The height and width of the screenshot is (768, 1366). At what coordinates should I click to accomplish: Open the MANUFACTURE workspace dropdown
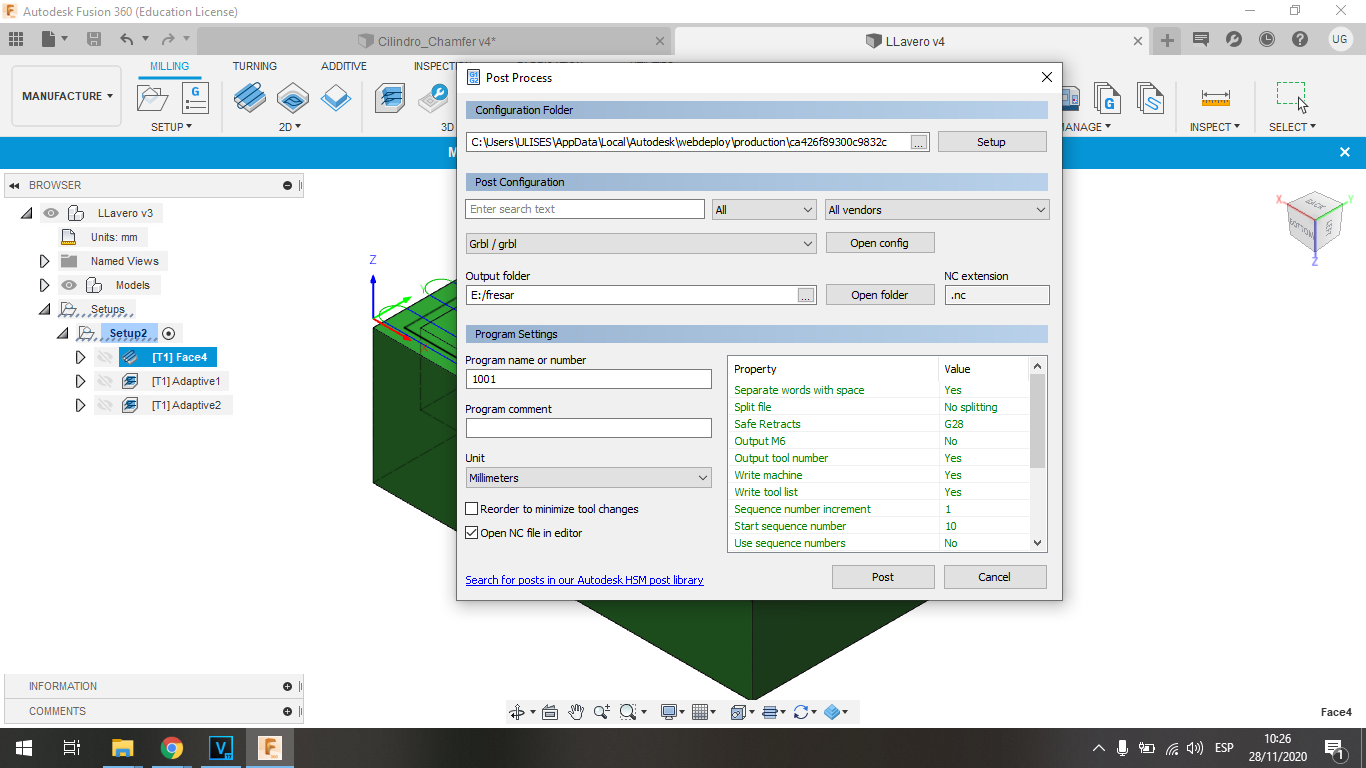pos(68,96)
